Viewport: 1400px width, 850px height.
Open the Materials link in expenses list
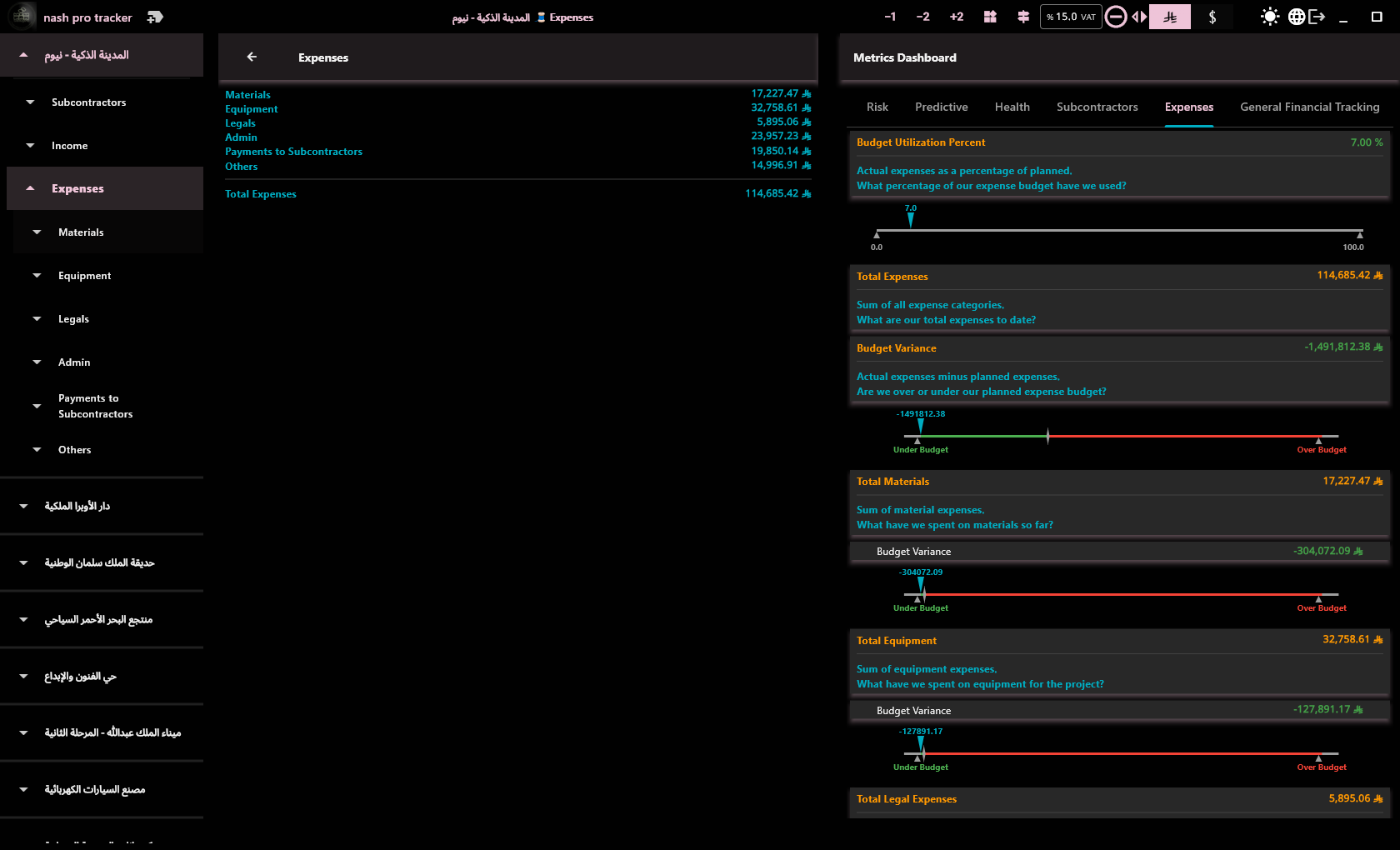(x=247, y=95)
